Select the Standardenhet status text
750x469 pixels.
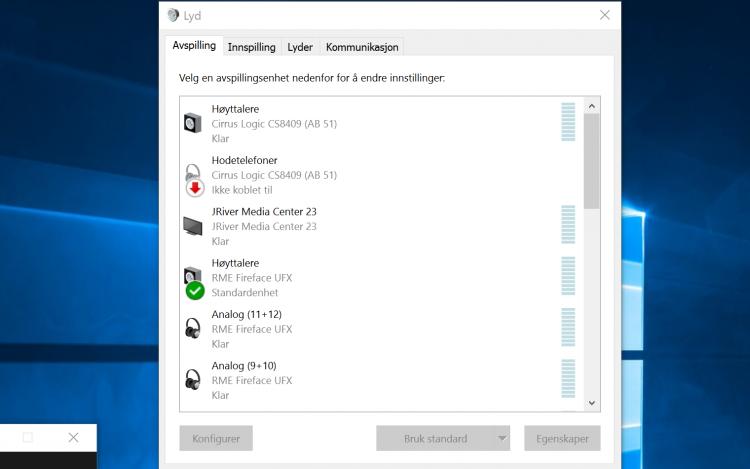click(244, 293)
